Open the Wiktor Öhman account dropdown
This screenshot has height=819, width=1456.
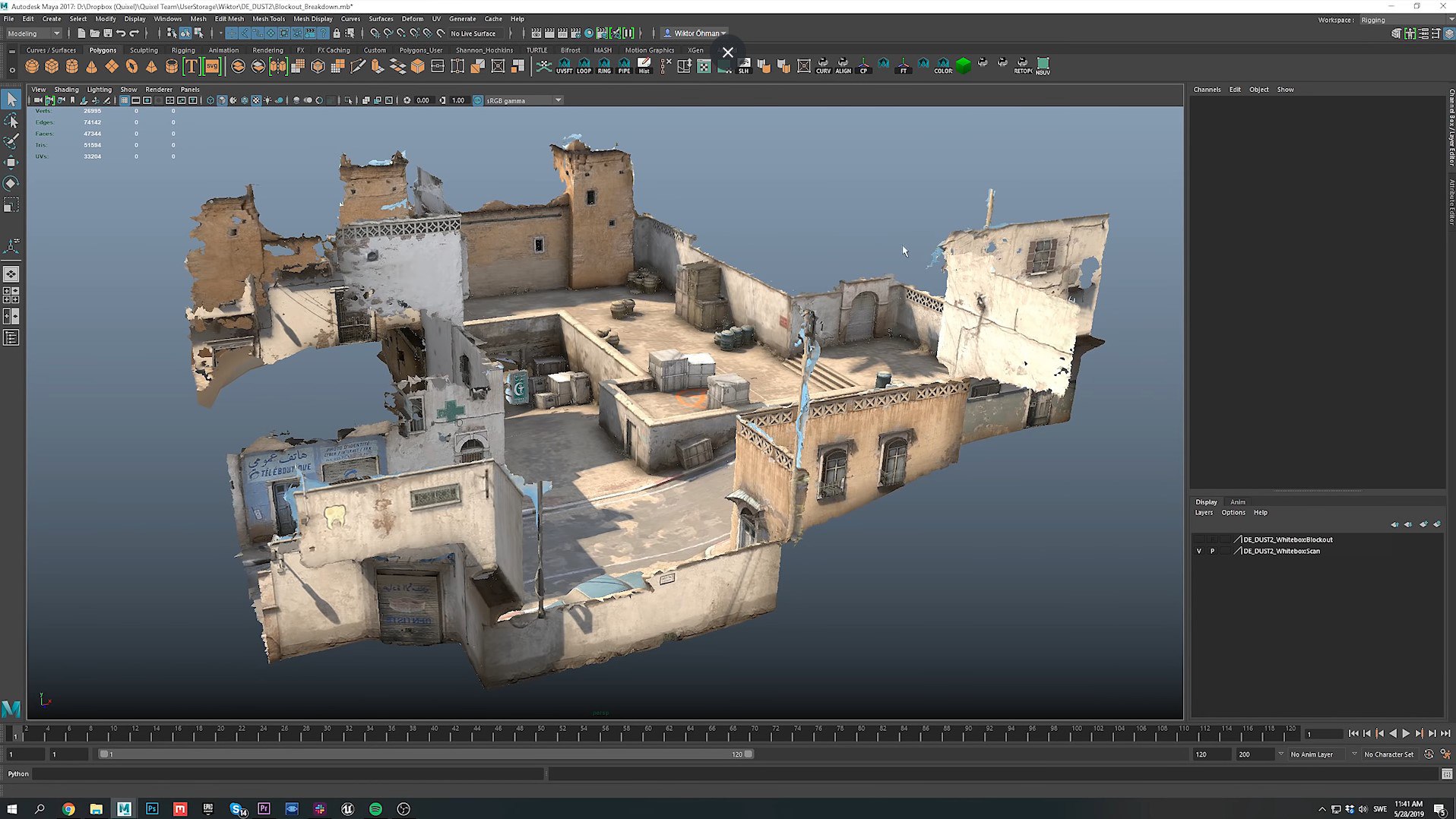tap(695, 33)
